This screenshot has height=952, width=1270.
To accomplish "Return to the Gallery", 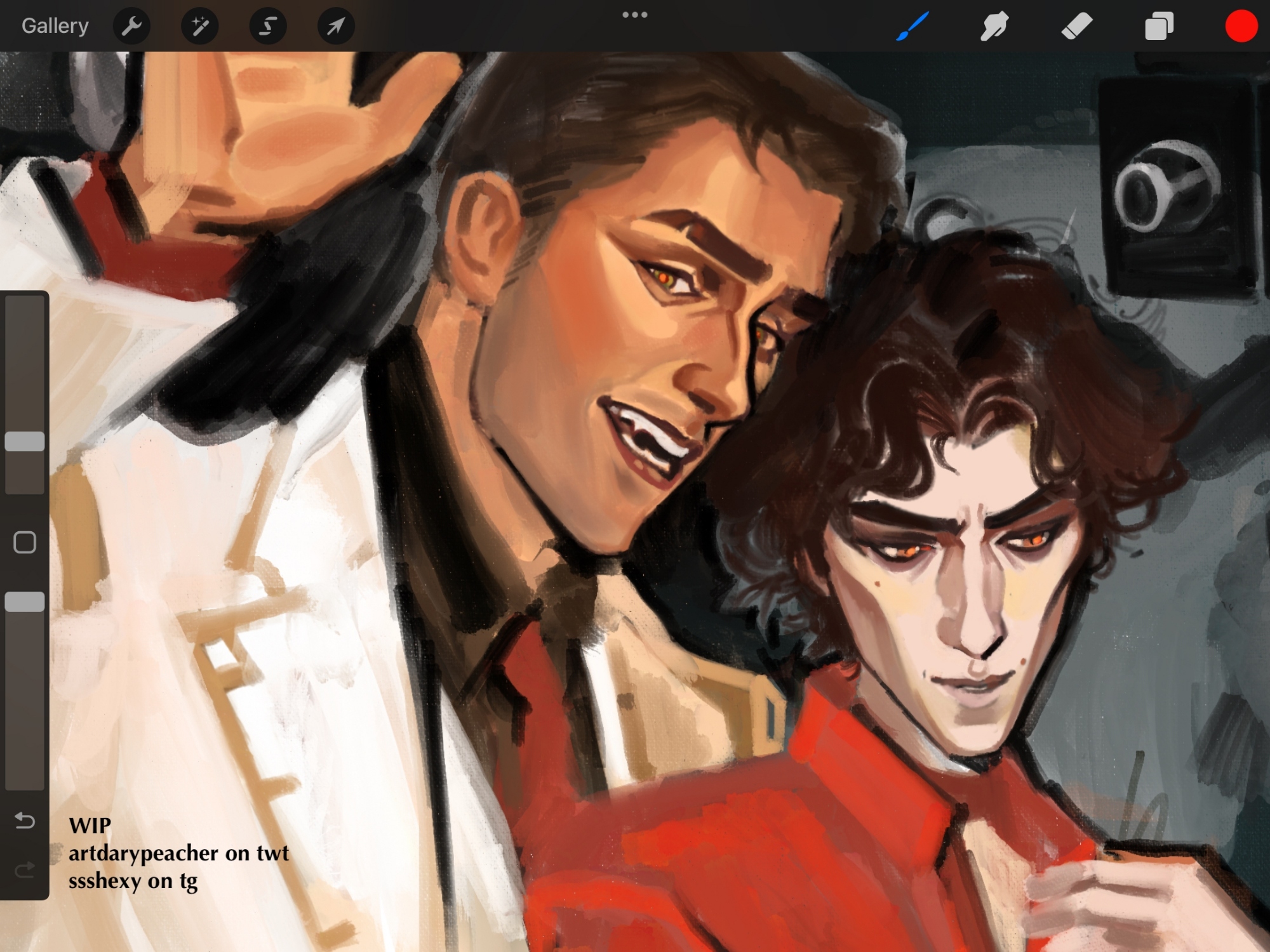I will 55,26.
